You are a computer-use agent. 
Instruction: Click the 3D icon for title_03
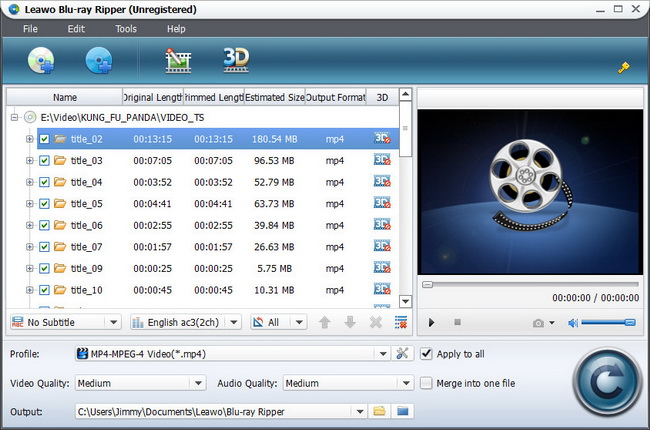(382, 160)
